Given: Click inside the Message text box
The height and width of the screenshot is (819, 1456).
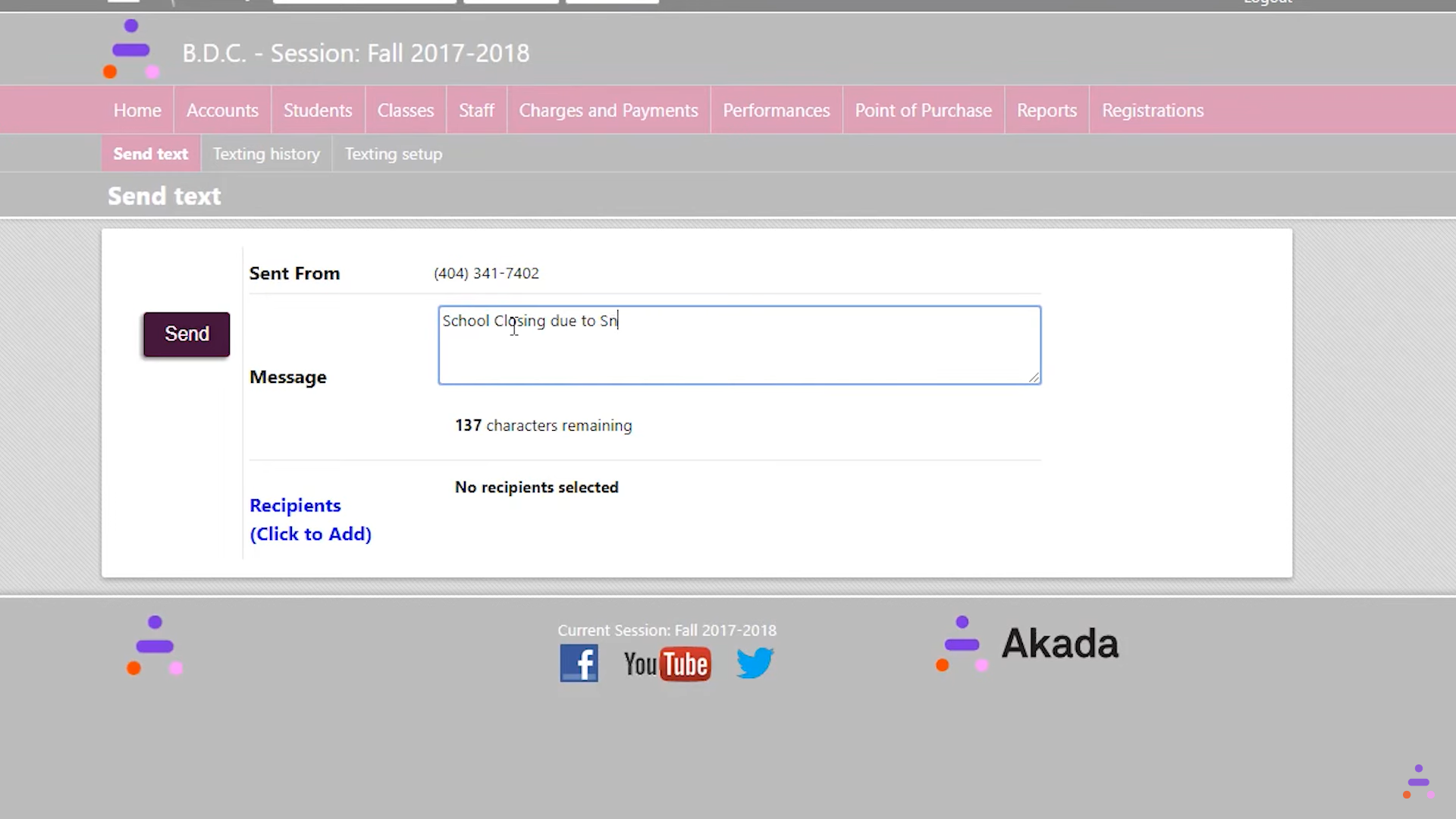Looking at the screenshot, I should pos(739,346).
